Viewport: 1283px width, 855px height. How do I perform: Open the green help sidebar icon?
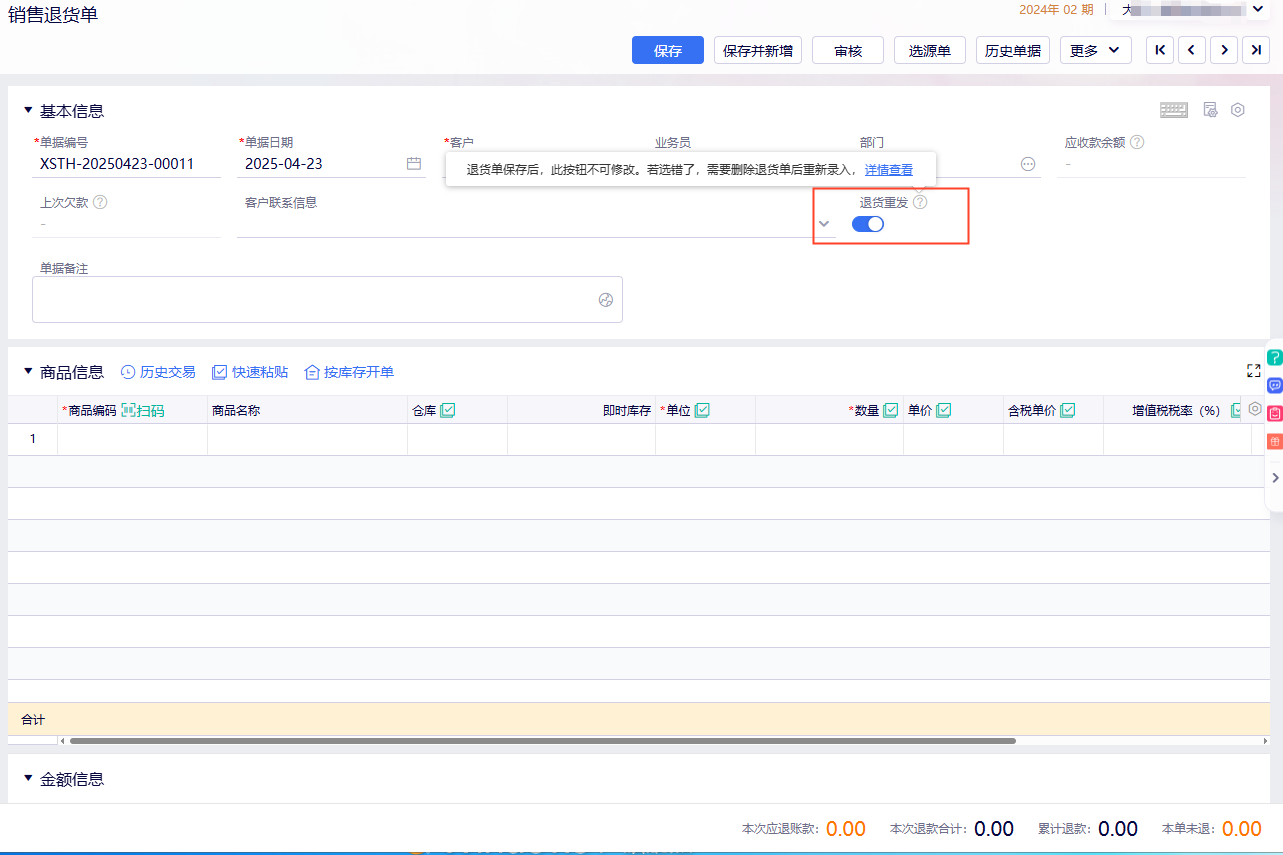coord(1275,357)
